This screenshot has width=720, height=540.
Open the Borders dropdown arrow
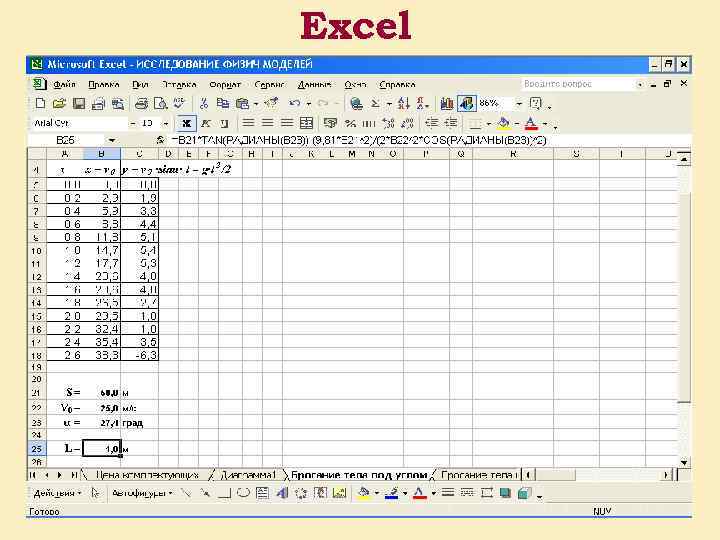489,124
